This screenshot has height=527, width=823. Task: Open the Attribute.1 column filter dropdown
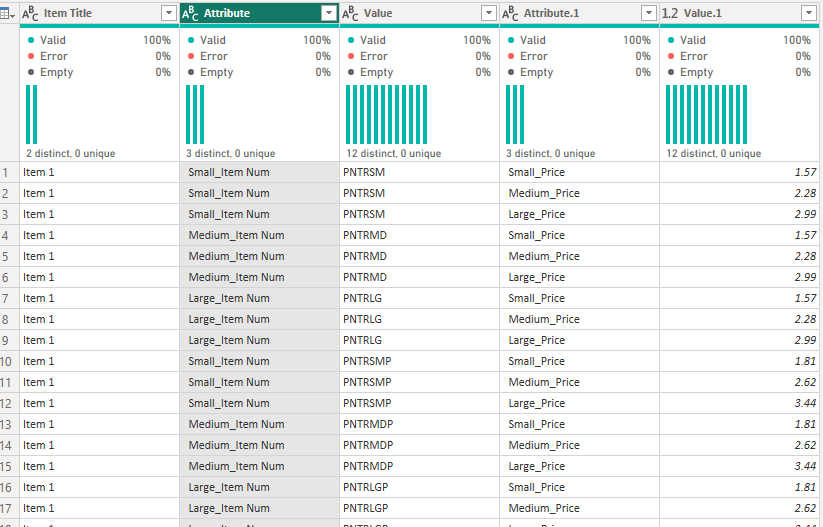pos(649,13)
